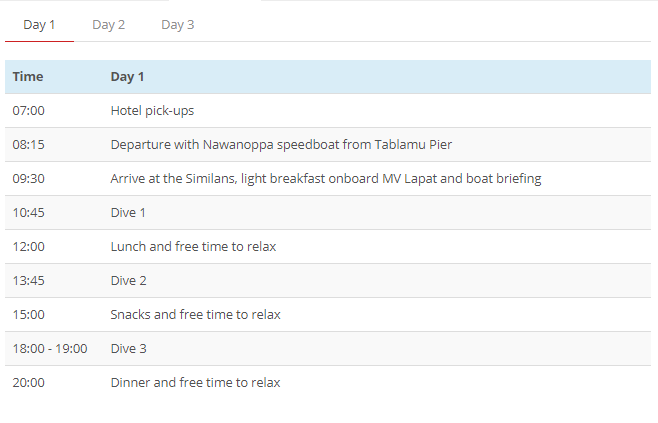Click the Day 1 column header
Screen dimensions: 658x423
pos(127,77)
